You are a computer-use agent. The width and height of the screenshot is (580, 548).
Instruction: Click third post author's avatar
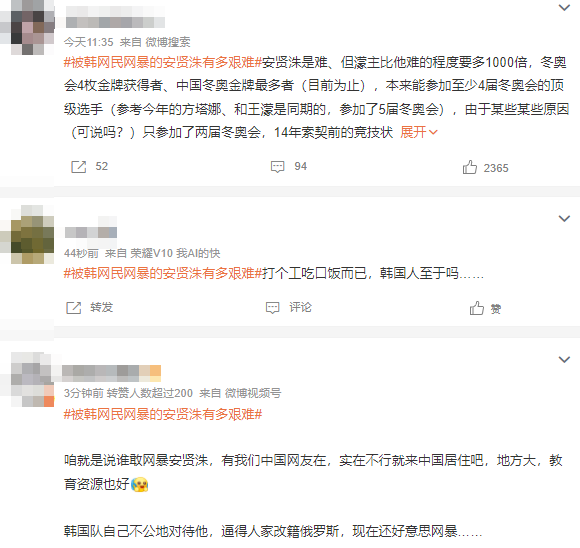[x=33, y=380]
